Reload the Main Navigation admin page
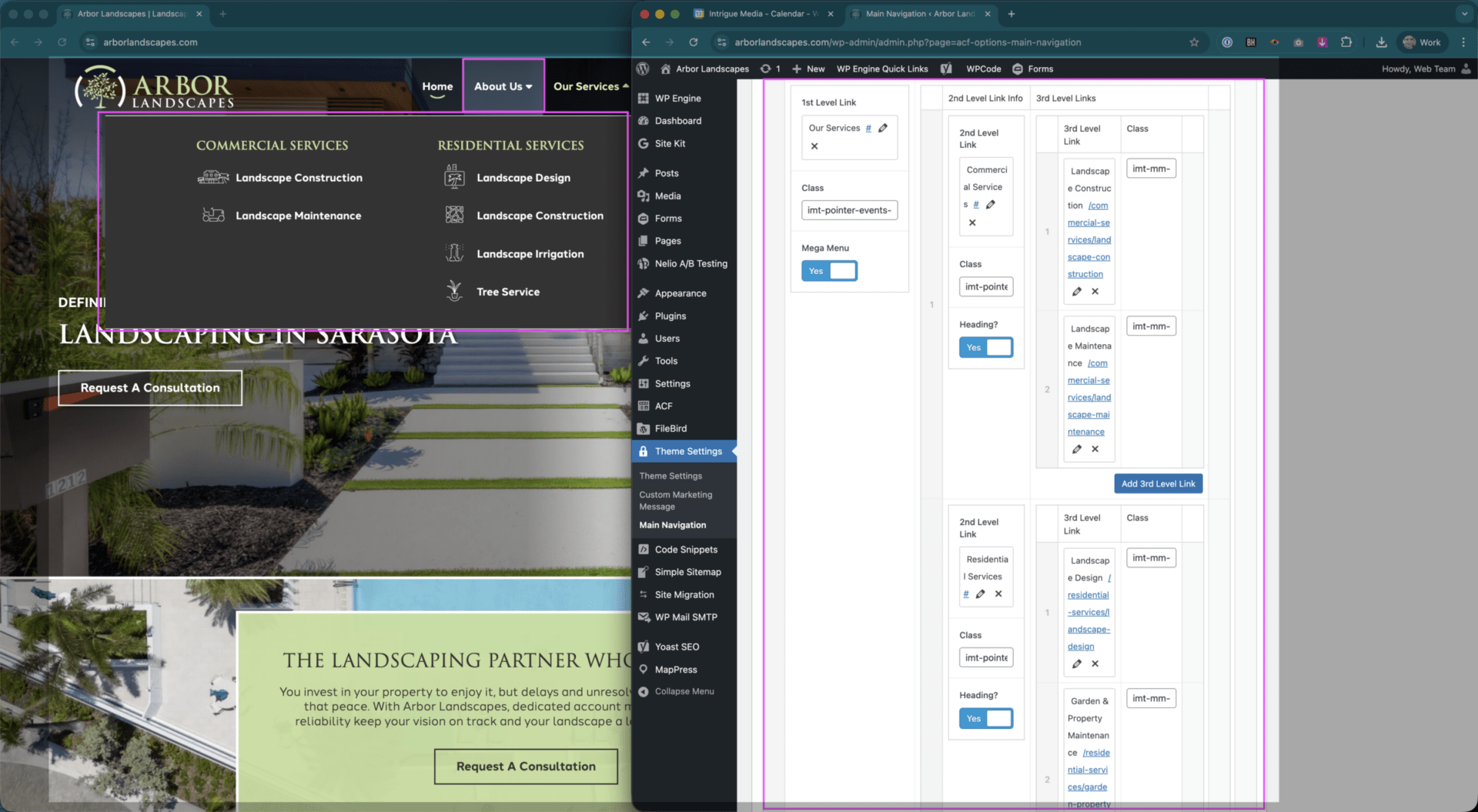Screen dimensions: 1478x812 (x=694, y=42)
